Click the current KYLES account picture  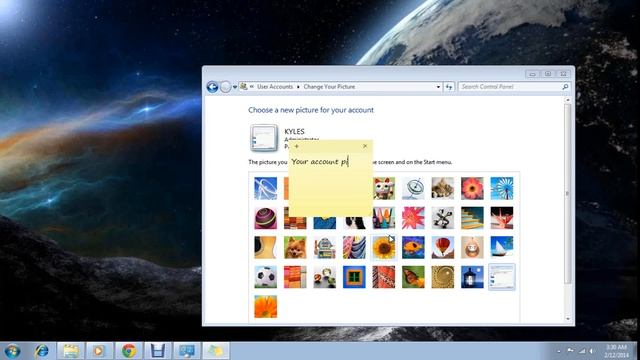click(x=264, y=138)
